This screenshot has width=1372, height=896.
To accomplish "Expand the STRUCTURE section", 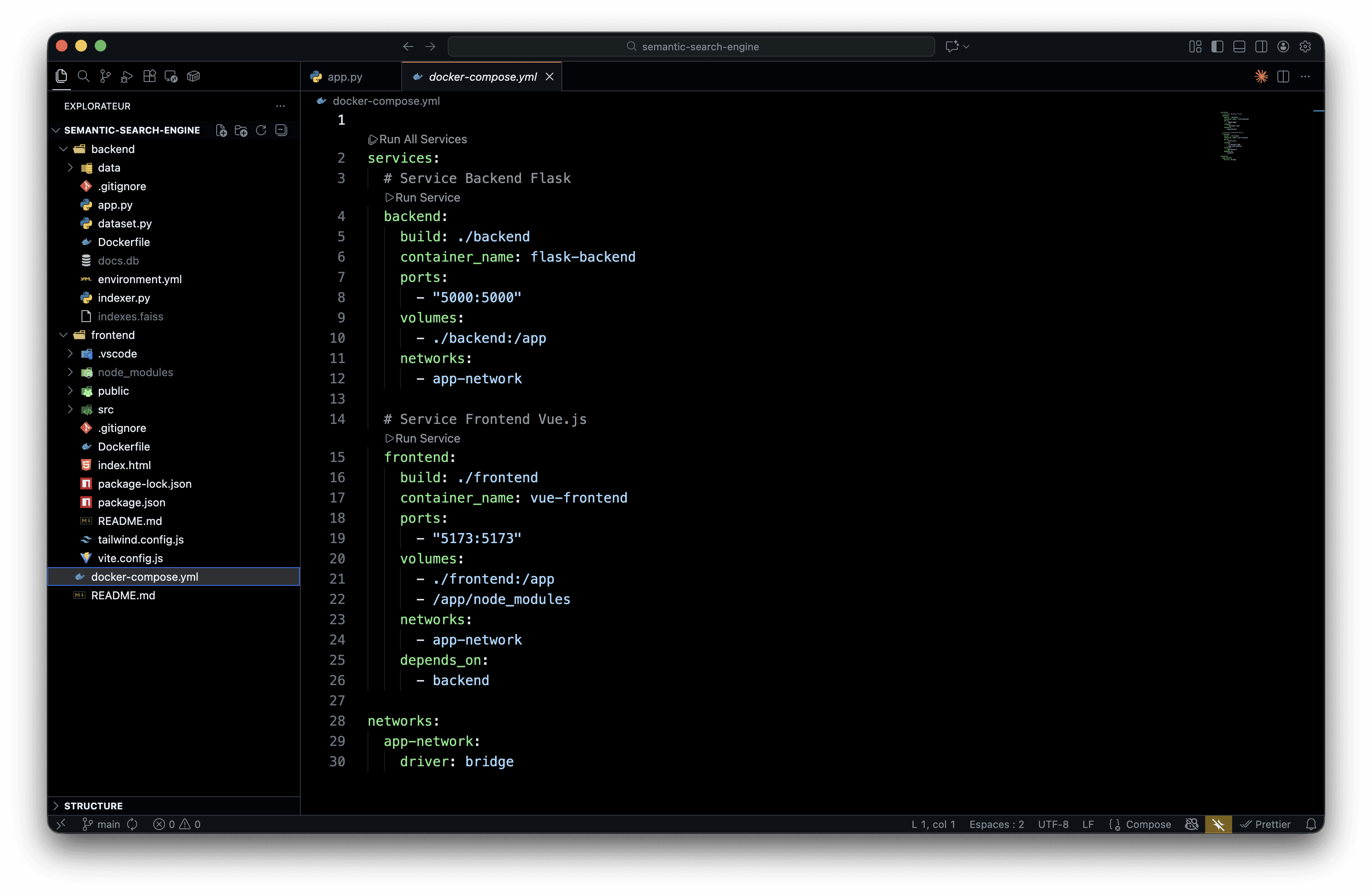I will pyautogui.click(x=93, y=806).
